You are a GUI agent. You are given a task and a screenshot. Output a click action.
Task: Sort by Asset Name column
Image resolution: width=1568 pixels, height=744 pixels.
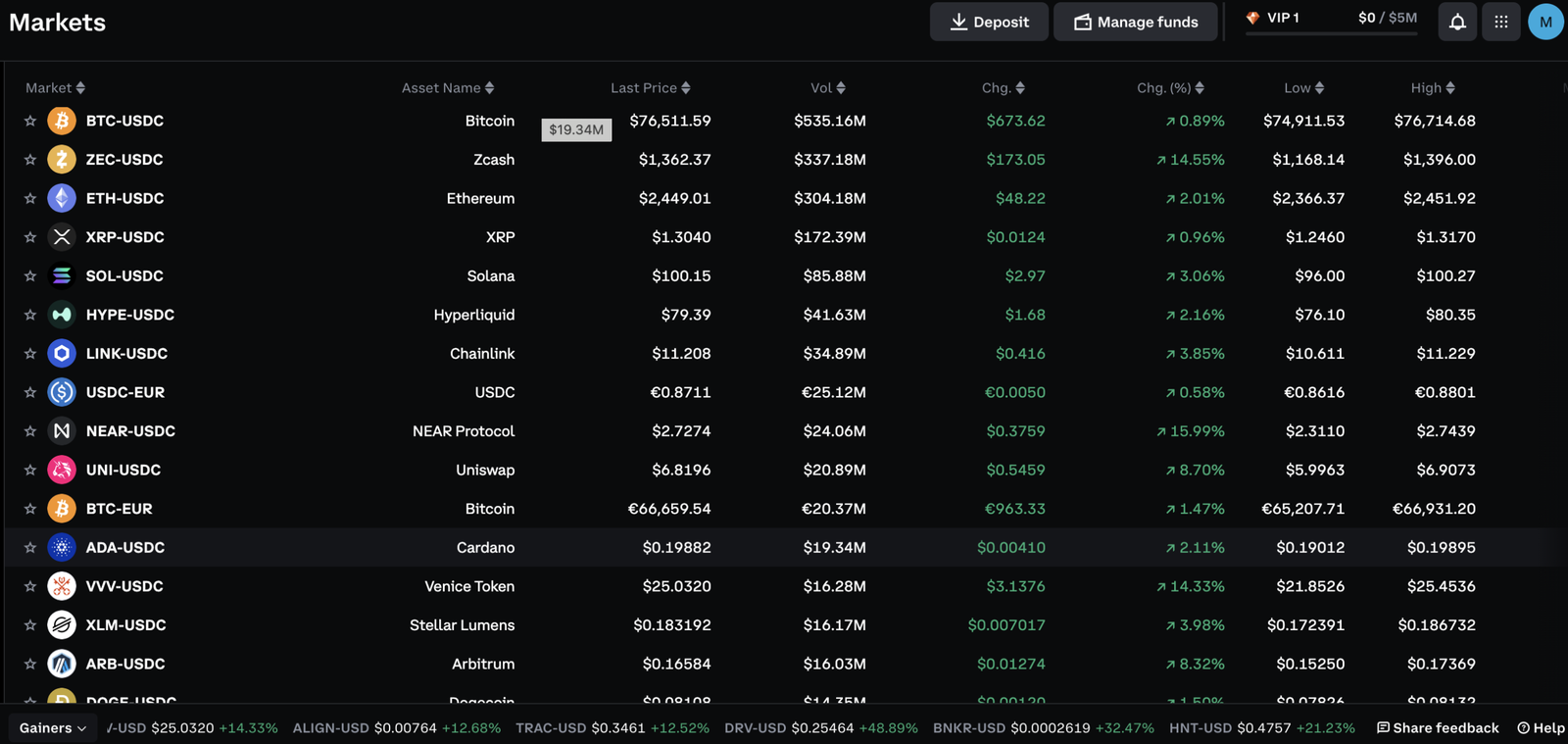point(448,87)
